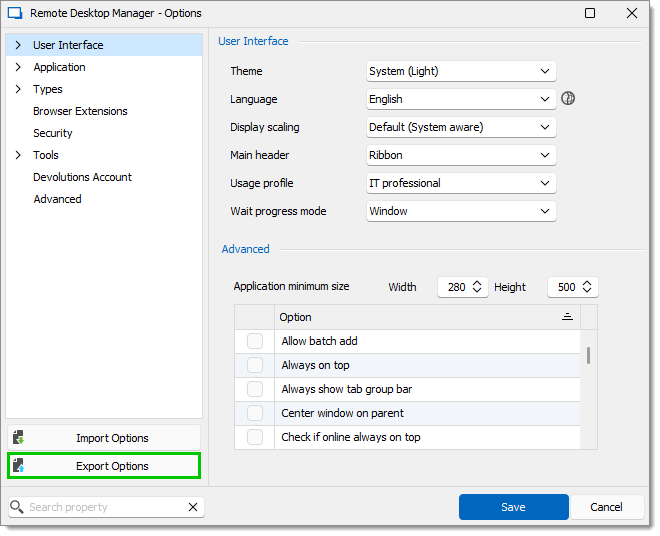This screenshot has width=660, height=536.
Task: Click the Option column header
Action: (427, 317)
